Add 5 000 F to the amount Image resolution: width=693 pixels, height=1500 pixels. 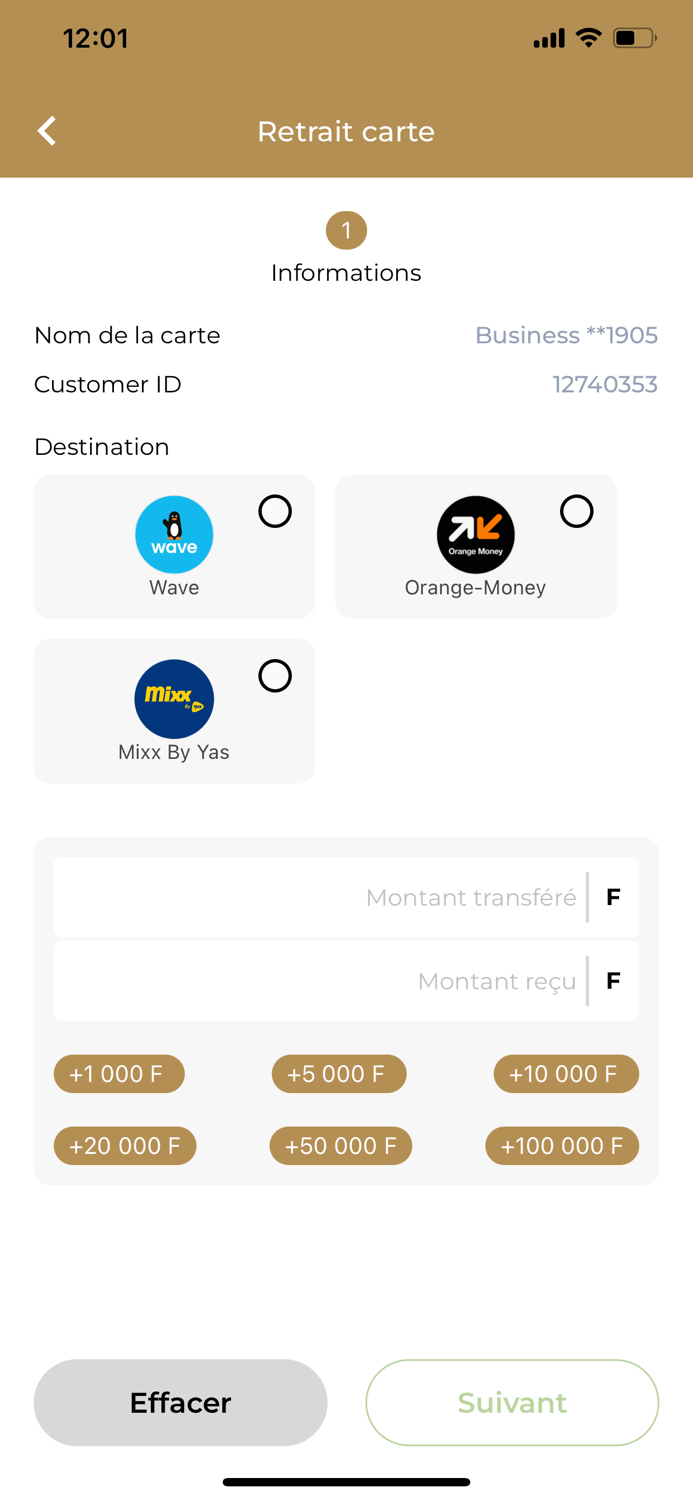coord(339,1073)
